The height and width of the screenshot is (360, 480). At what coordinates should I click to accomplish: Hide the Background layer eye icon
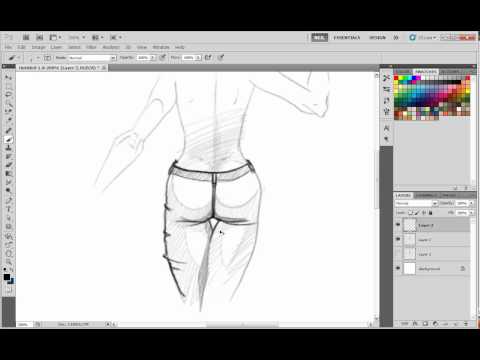398,268
